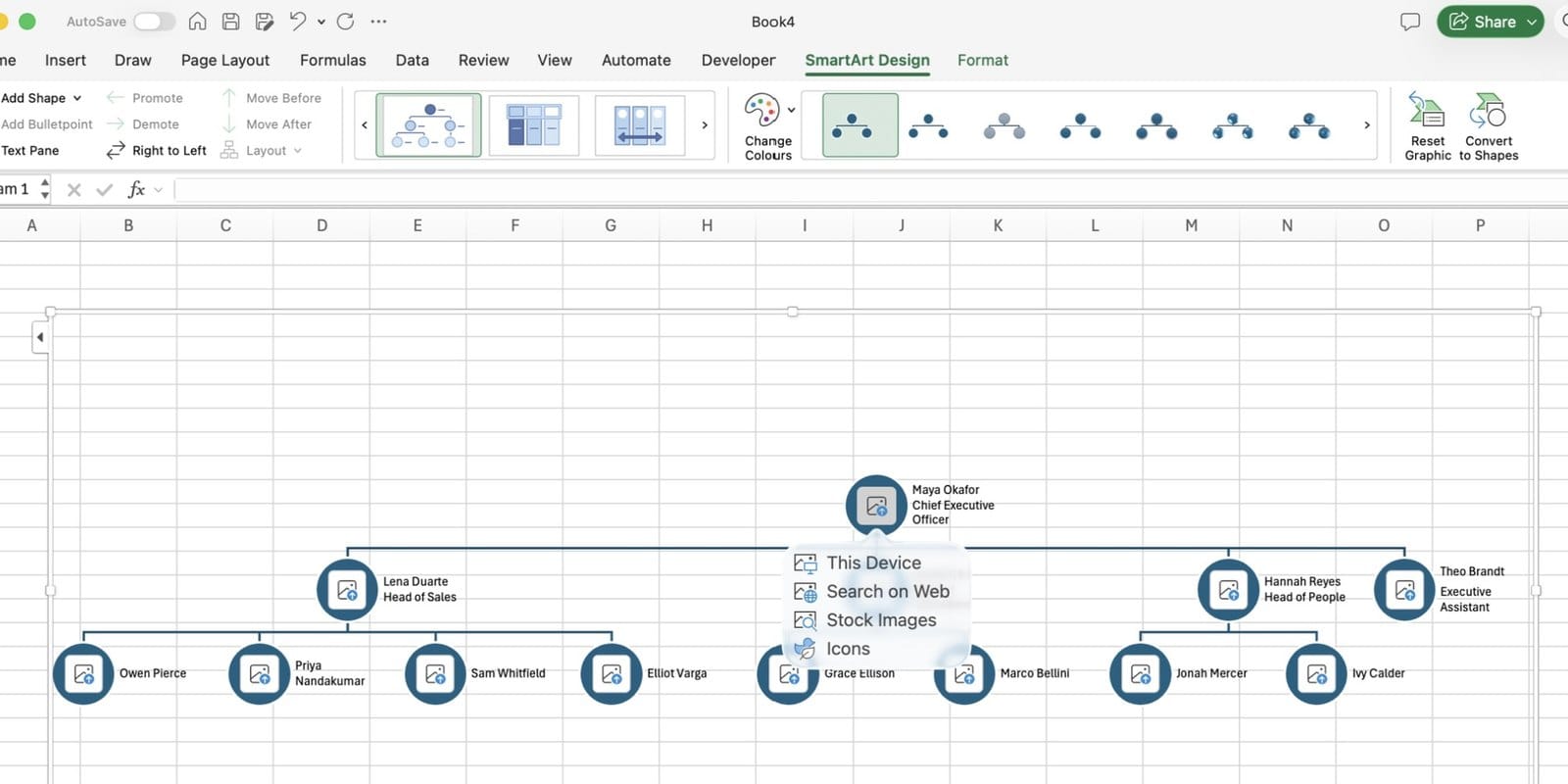Click the formula bar input field
Image resolution: width=1568 pixels, height=784 pixels.
pyautogui.click(x=870, y=189)
